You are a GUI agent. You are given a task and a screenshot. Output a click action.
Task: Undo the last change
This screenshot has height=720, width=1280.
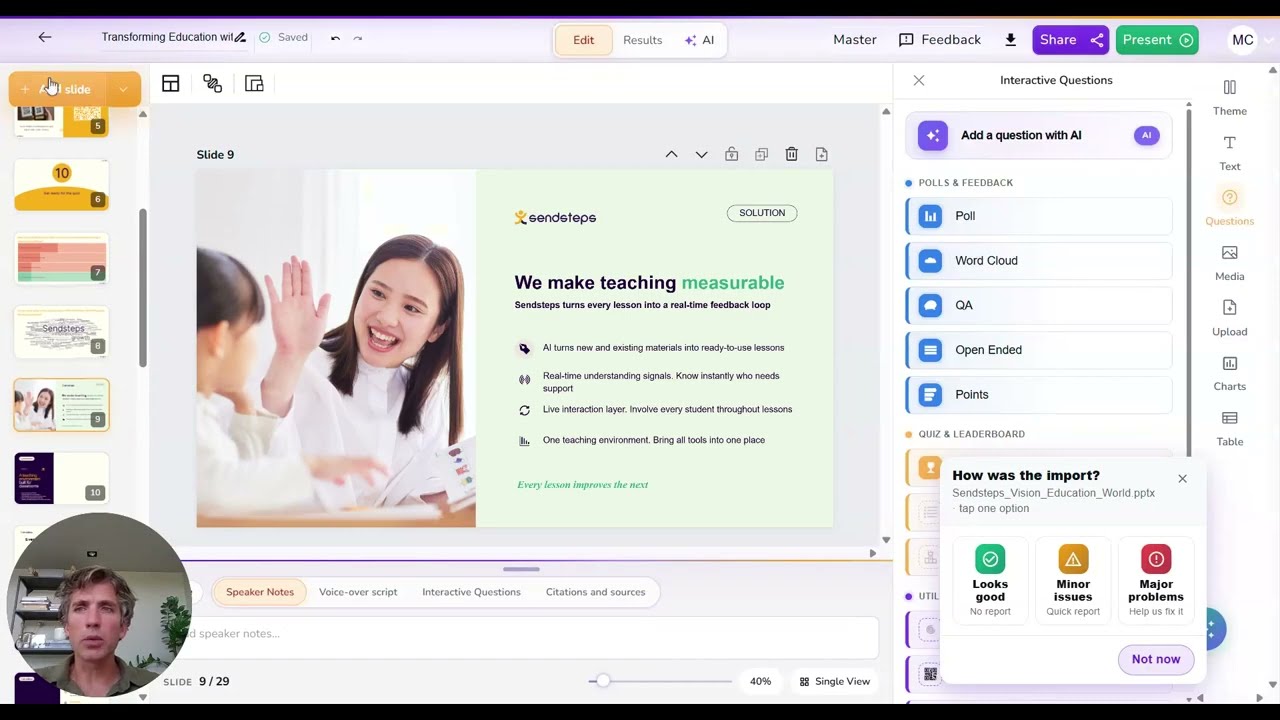click(x=335, y=38)
